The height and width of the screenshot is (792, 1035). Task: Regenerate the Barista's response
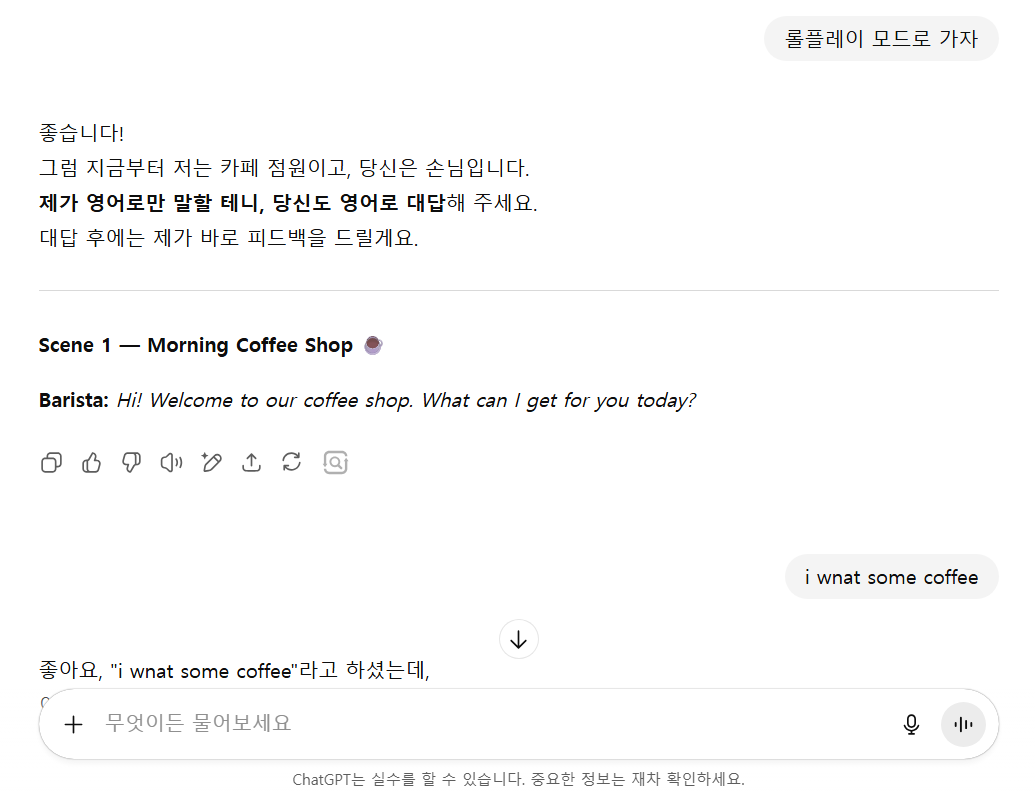[x=291, y=462]
